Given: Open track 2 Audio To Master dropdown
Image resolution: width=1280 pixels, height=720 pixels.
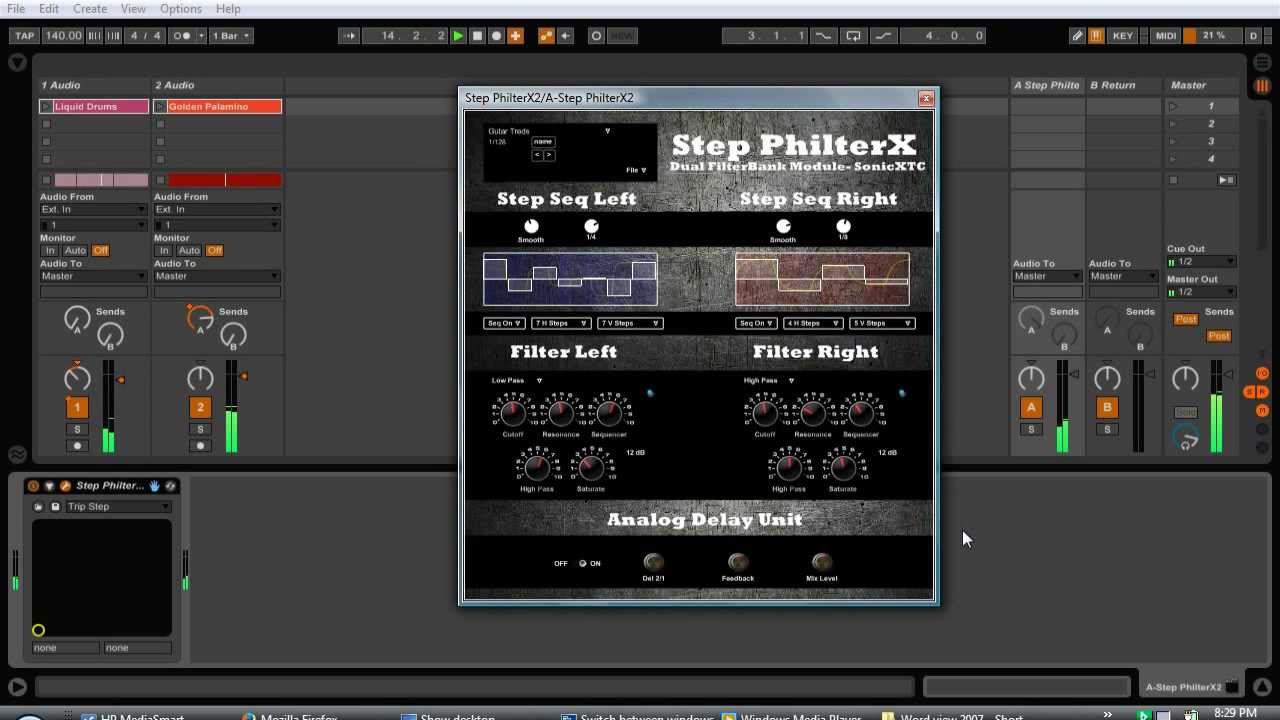Looking at the screenshot, I should click(x=217, y=276).
